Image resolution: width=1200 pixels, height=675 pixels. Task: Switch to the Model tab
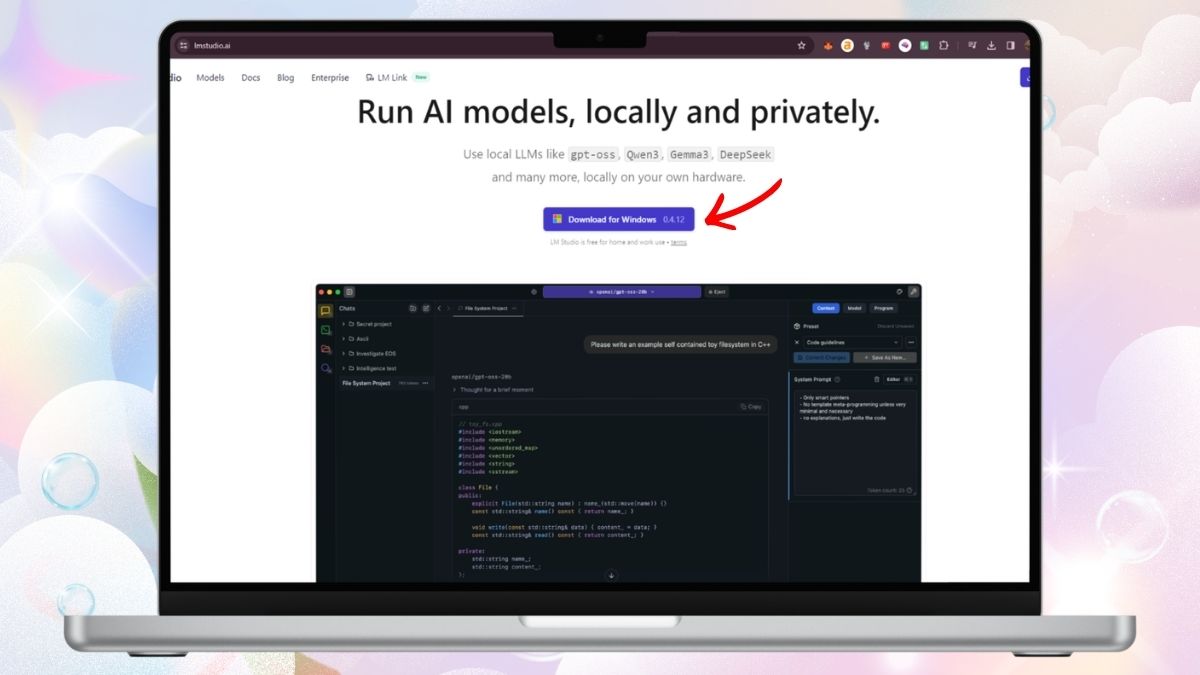[x=854, y=308]
